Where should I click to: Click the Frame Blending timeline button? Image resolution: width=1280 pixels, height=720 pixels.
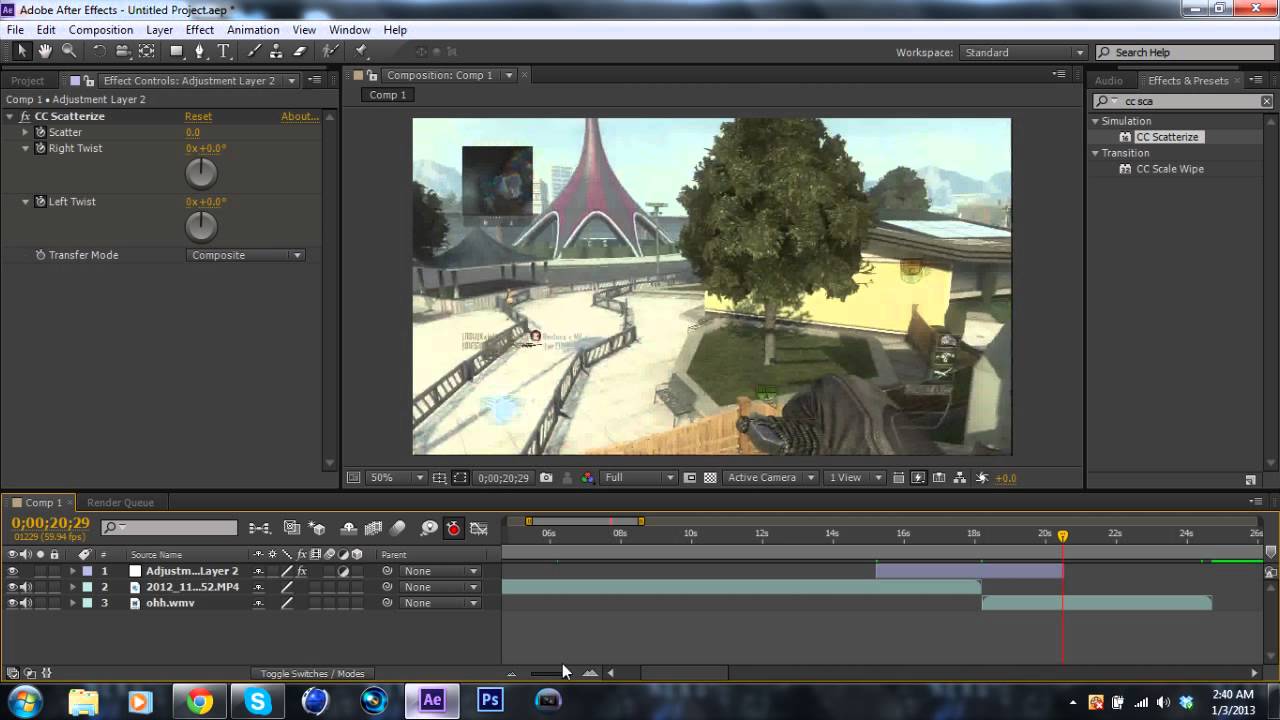373,528
